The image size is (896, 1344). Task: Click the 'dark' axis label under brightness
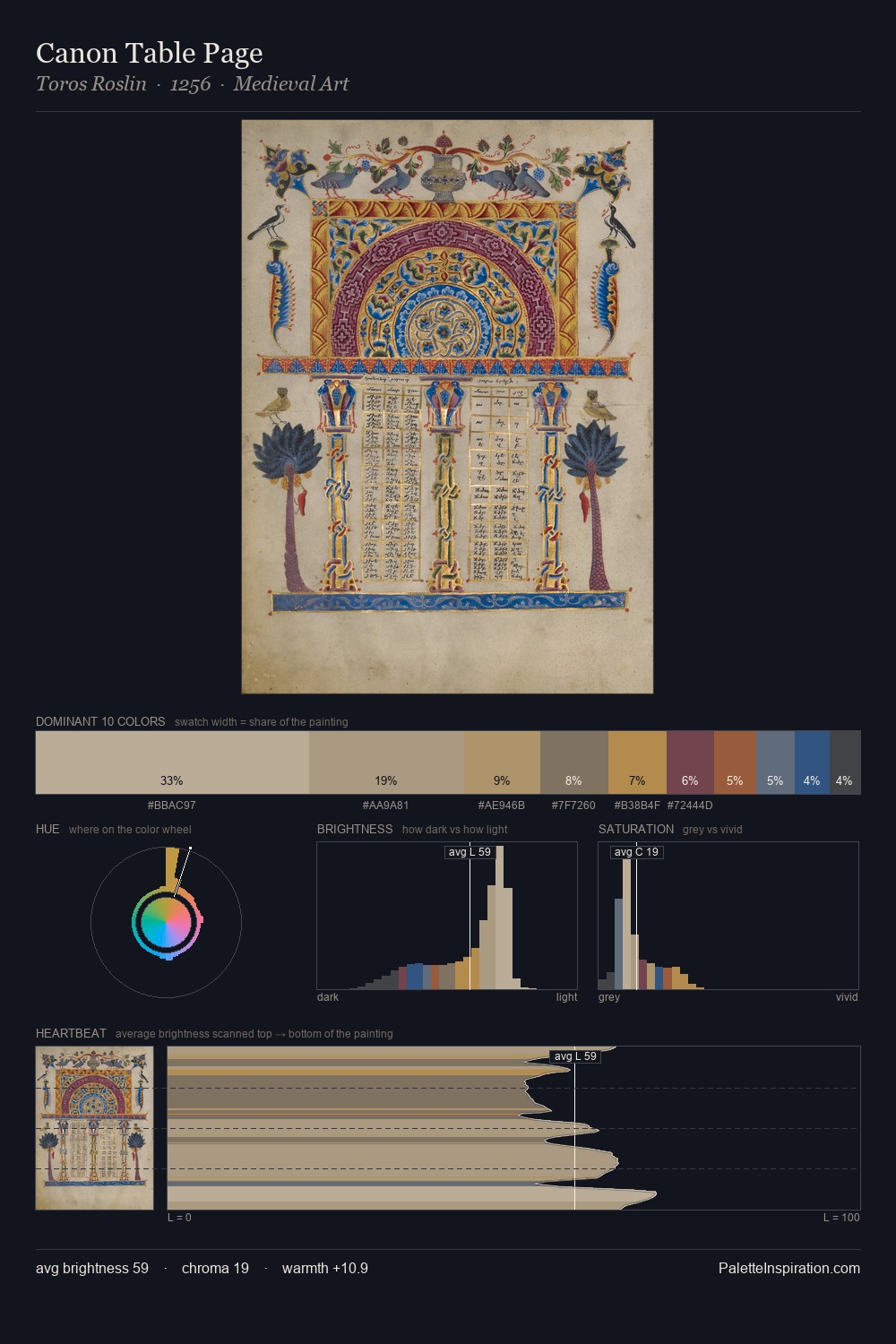pos(328,997)
